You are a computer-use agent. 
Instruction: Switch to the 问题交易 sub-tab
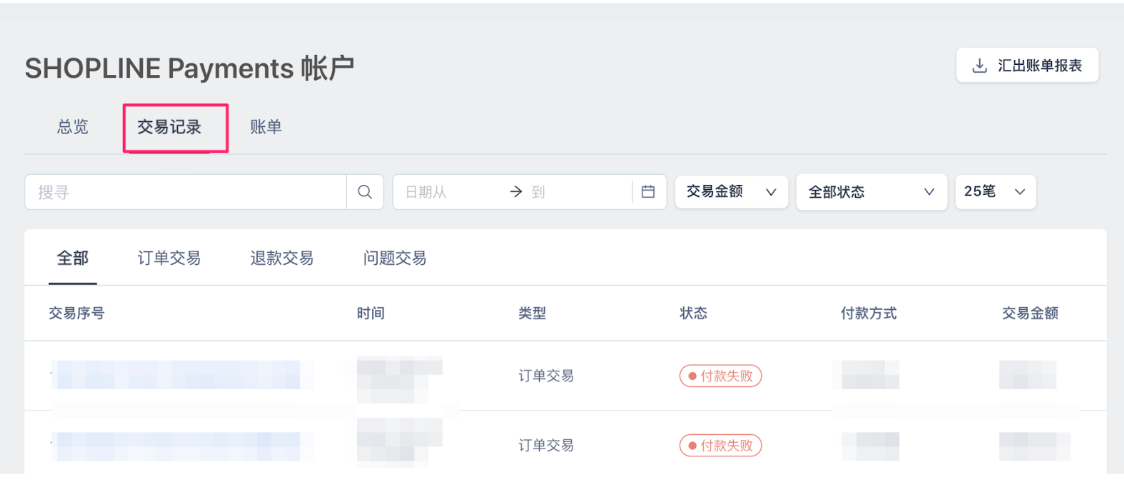[395, 258]
